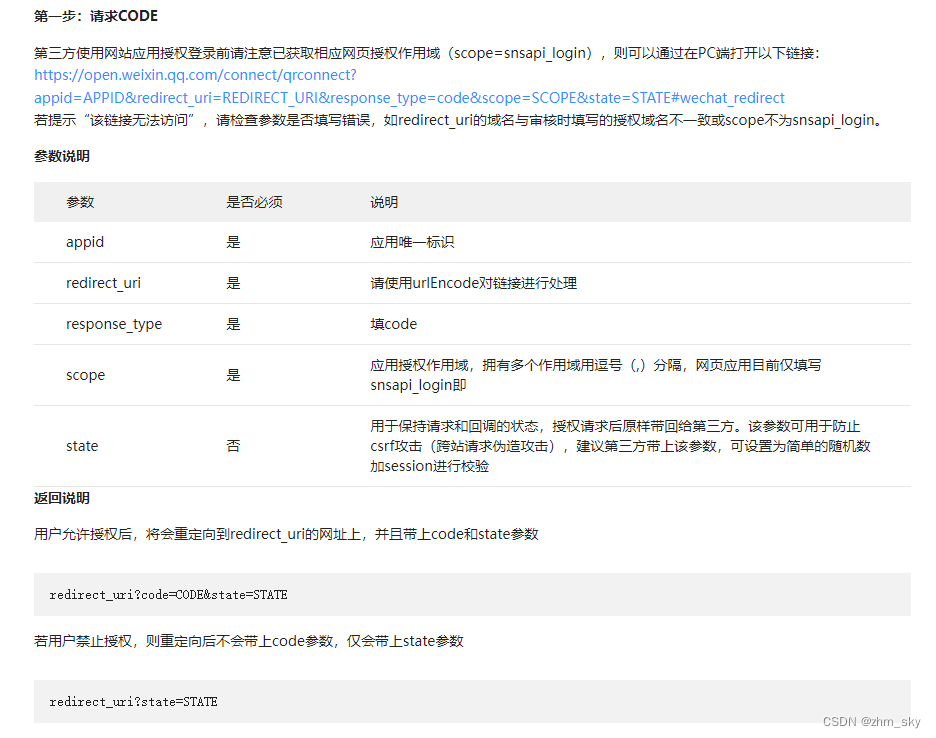
Task: Click the 'state' parameter cell
Action: pyautogui.click(x=82, y=446)
